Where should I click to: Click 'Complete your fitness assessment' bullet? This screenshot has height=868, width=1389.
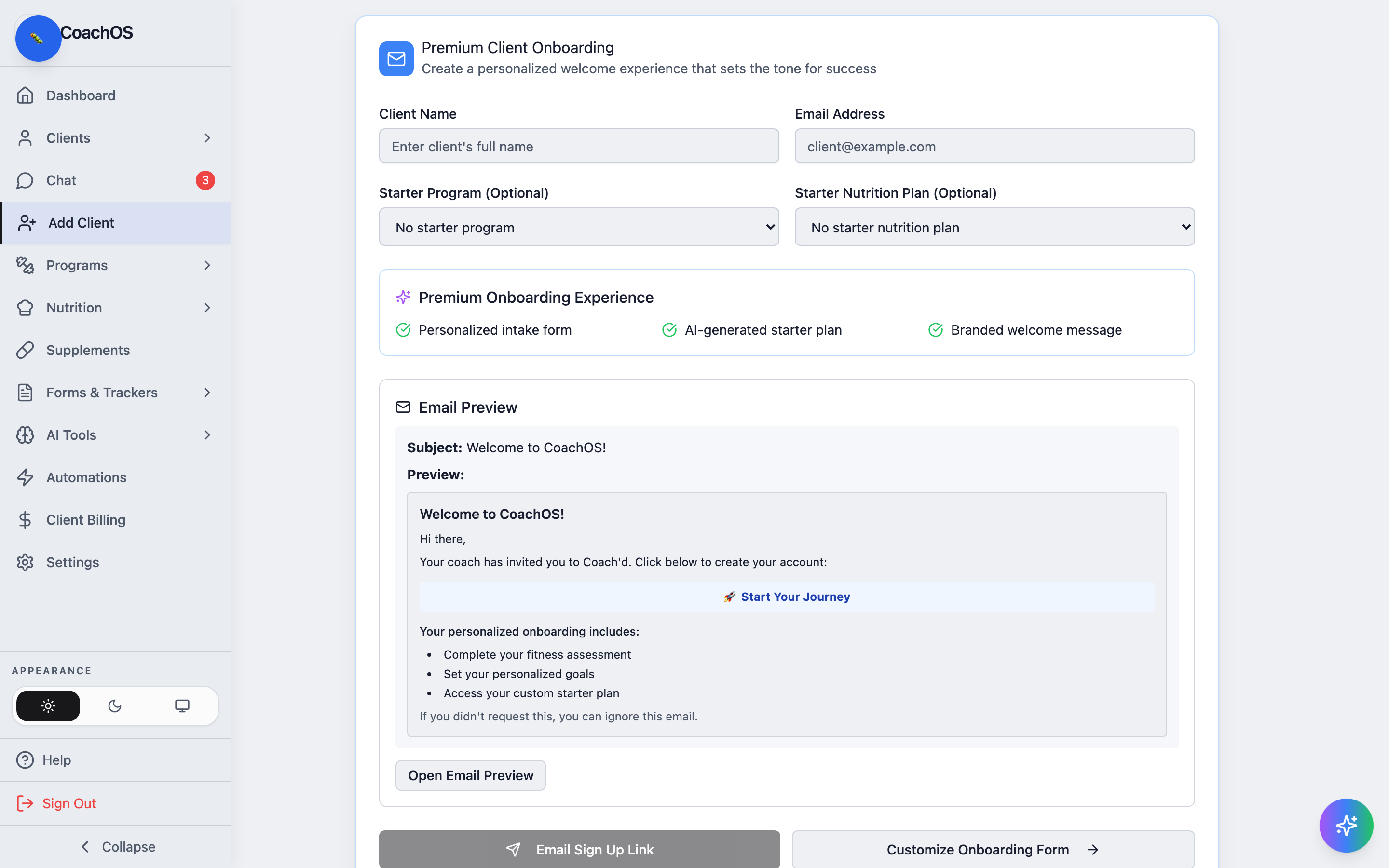point(537,654)
